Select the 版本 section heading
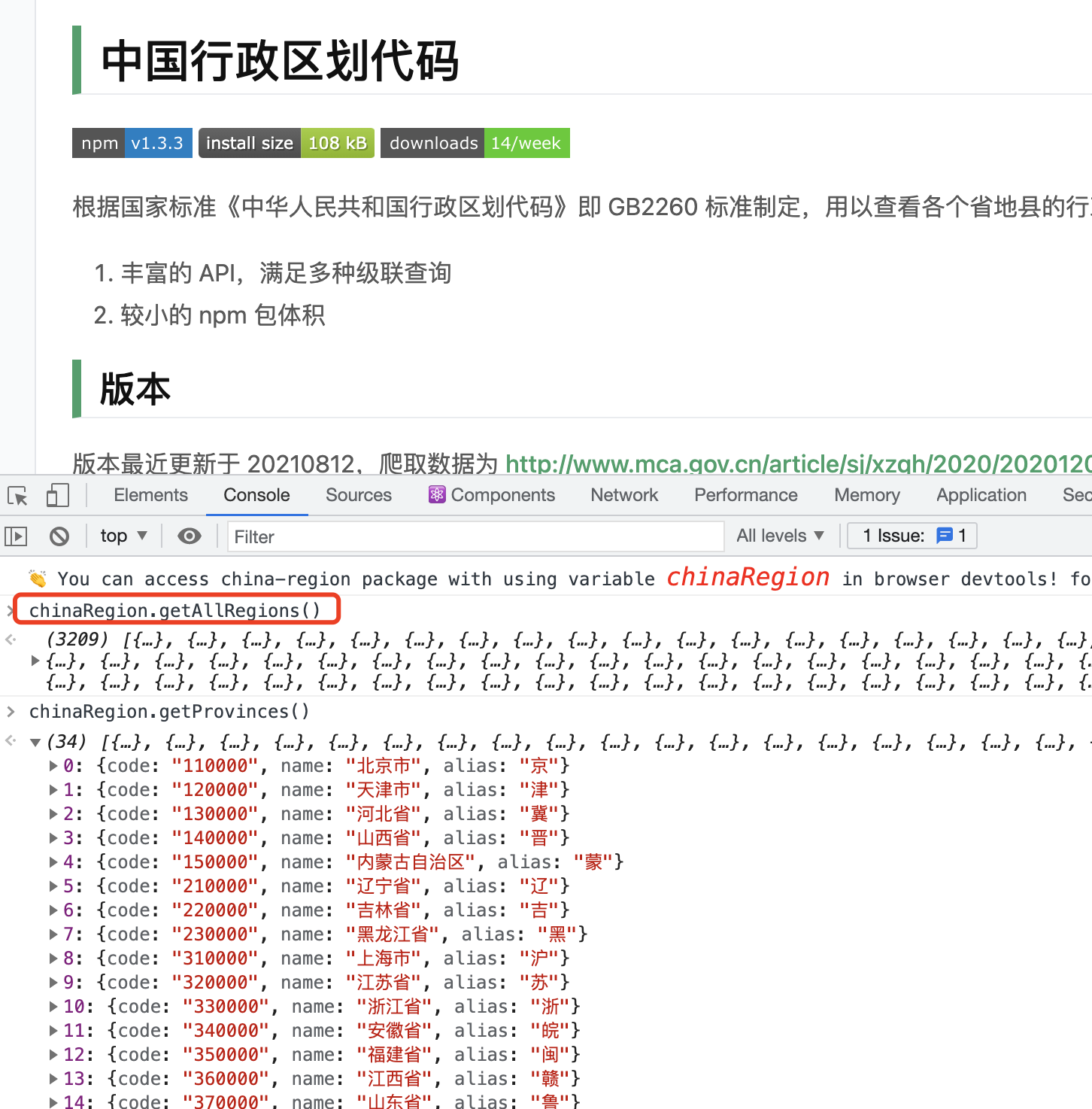Viewport: 1092px width, 1109px height. click(x=135, y=389)
